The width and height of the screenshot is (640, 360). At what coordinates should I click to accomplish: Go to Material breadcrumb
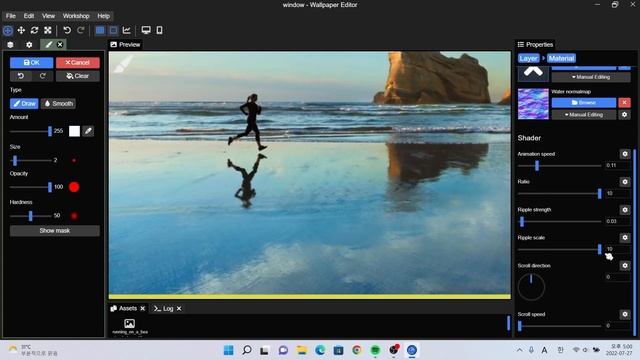[x=561, y=58]
